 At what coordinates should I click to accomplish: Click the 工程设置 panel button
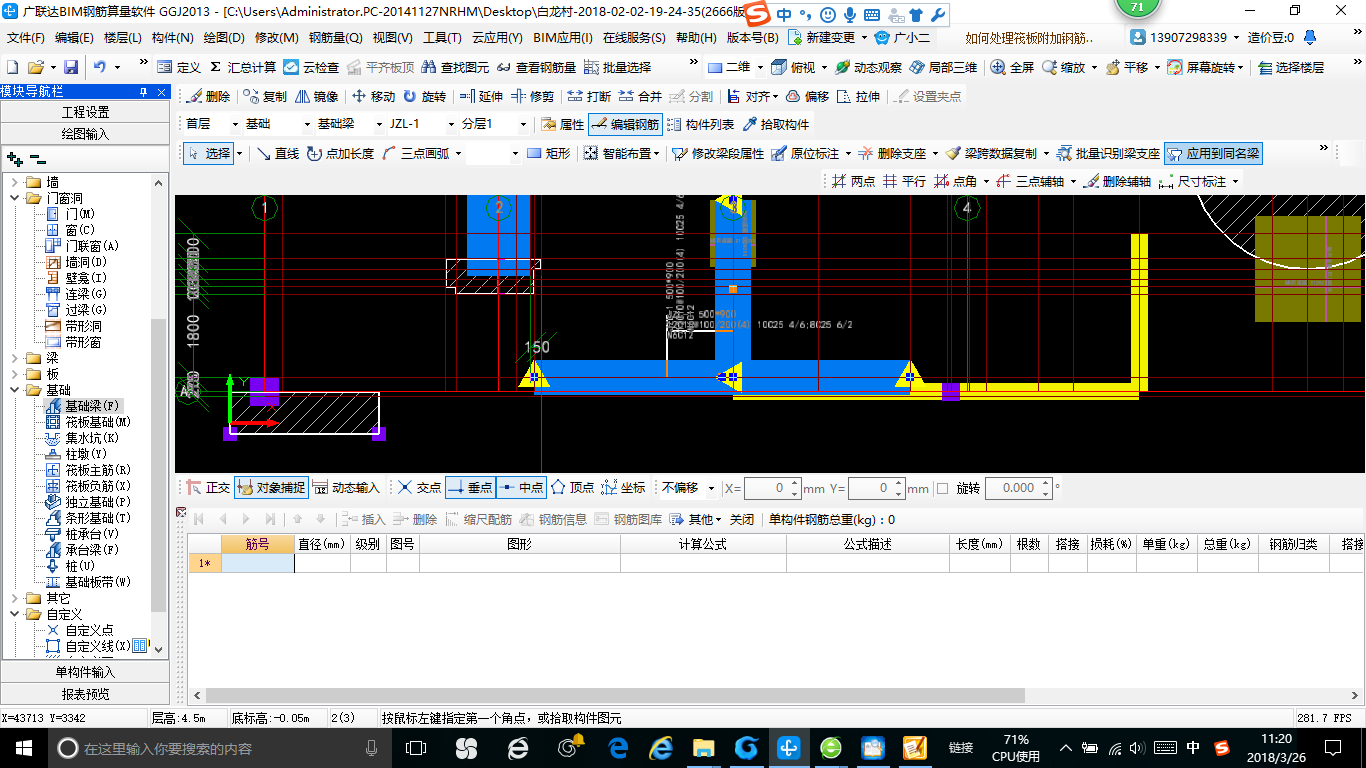(85, 112)
